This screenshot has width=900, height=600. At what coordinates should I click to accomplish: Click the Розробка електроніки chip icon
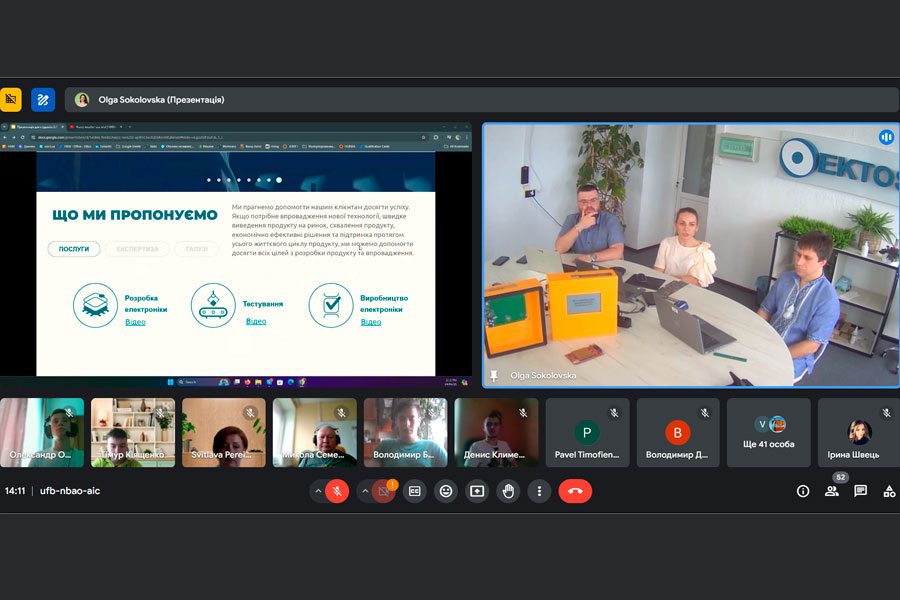tap(95, 305)
